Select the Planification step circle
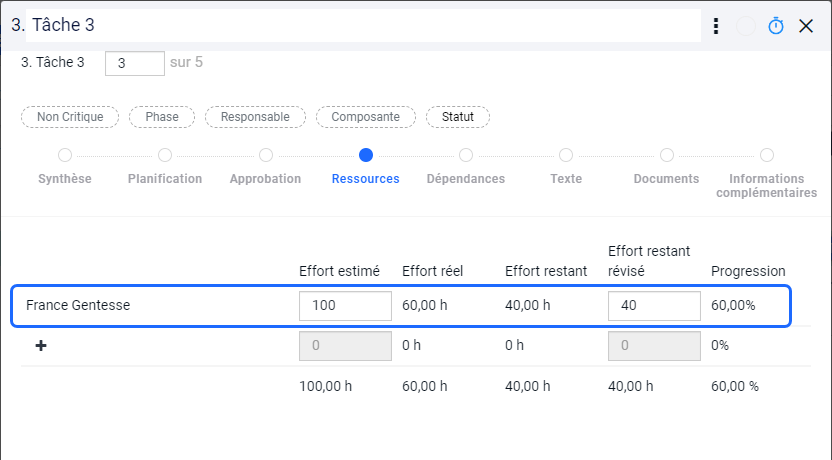Viewport: 832px width, 460px height. (165, 155)
